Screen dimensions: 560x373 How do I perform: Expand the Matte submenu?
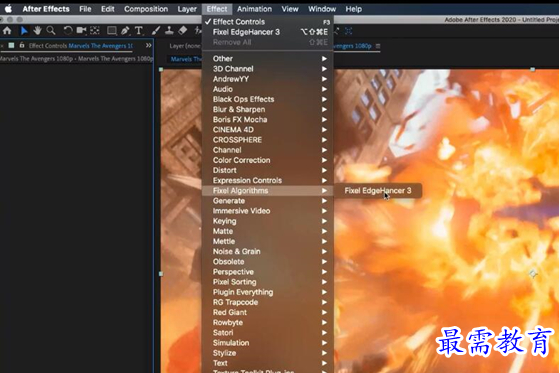(x=268, y=231)
